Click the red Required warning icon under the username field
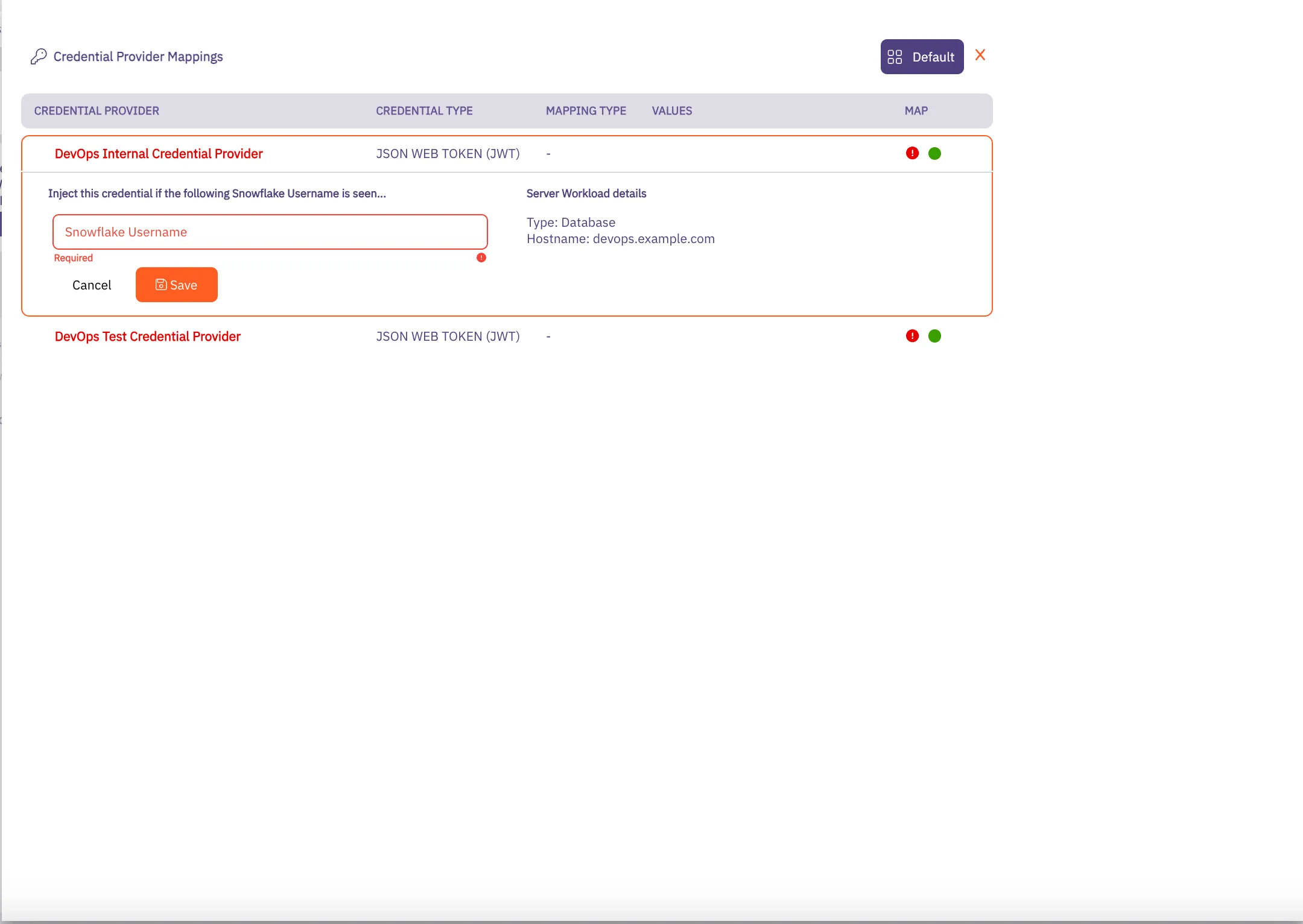This screenshot has width=1303, height=924. pyautogui.click(x=481, y=258)
